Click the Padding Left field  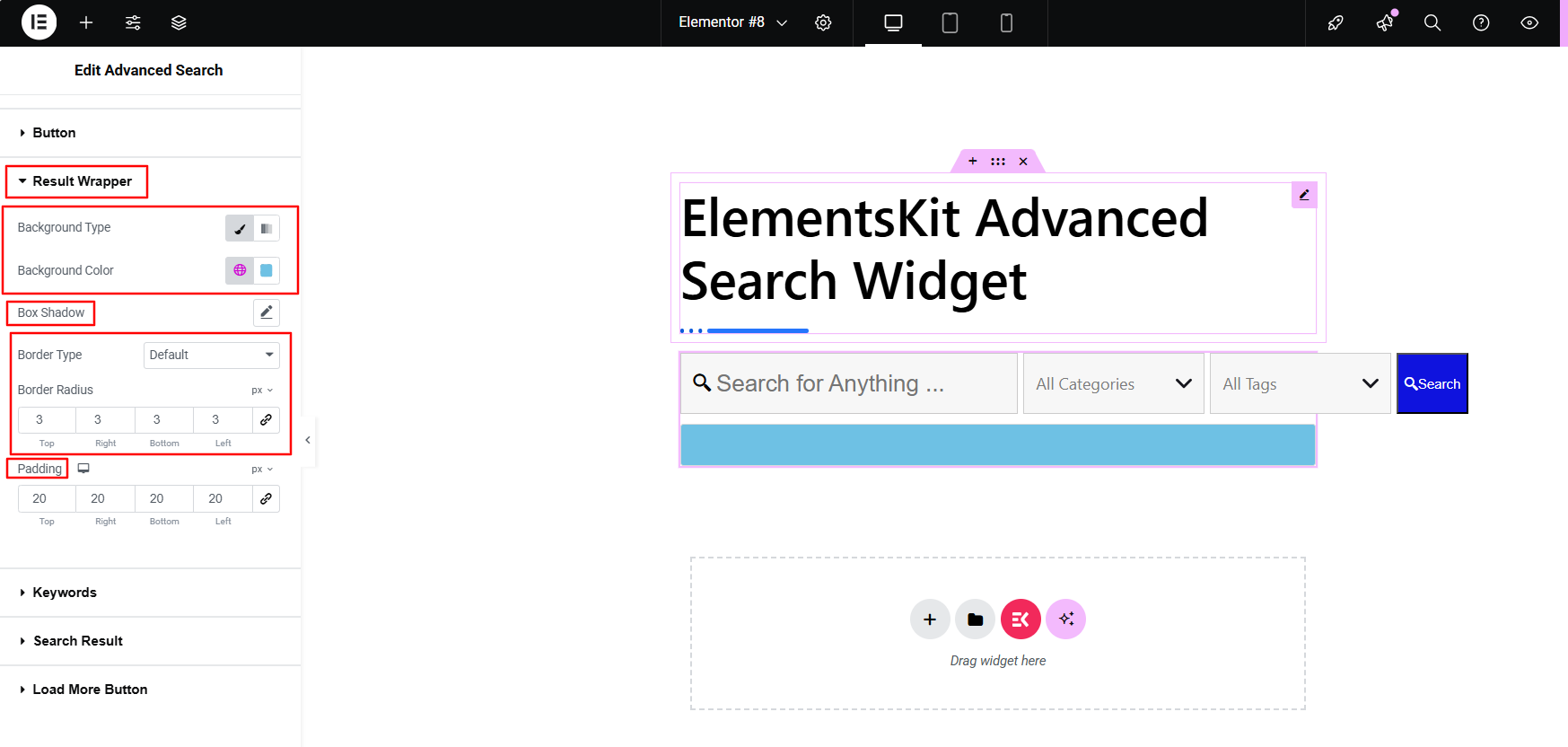(x=223, y=498)
